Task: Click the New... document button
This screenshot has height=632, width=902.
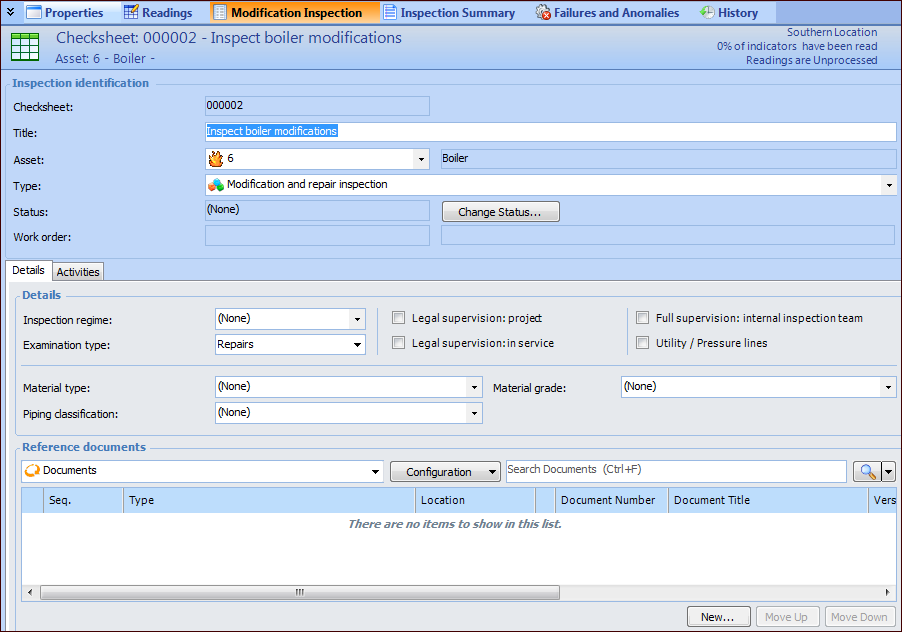Action: point(717,617)
